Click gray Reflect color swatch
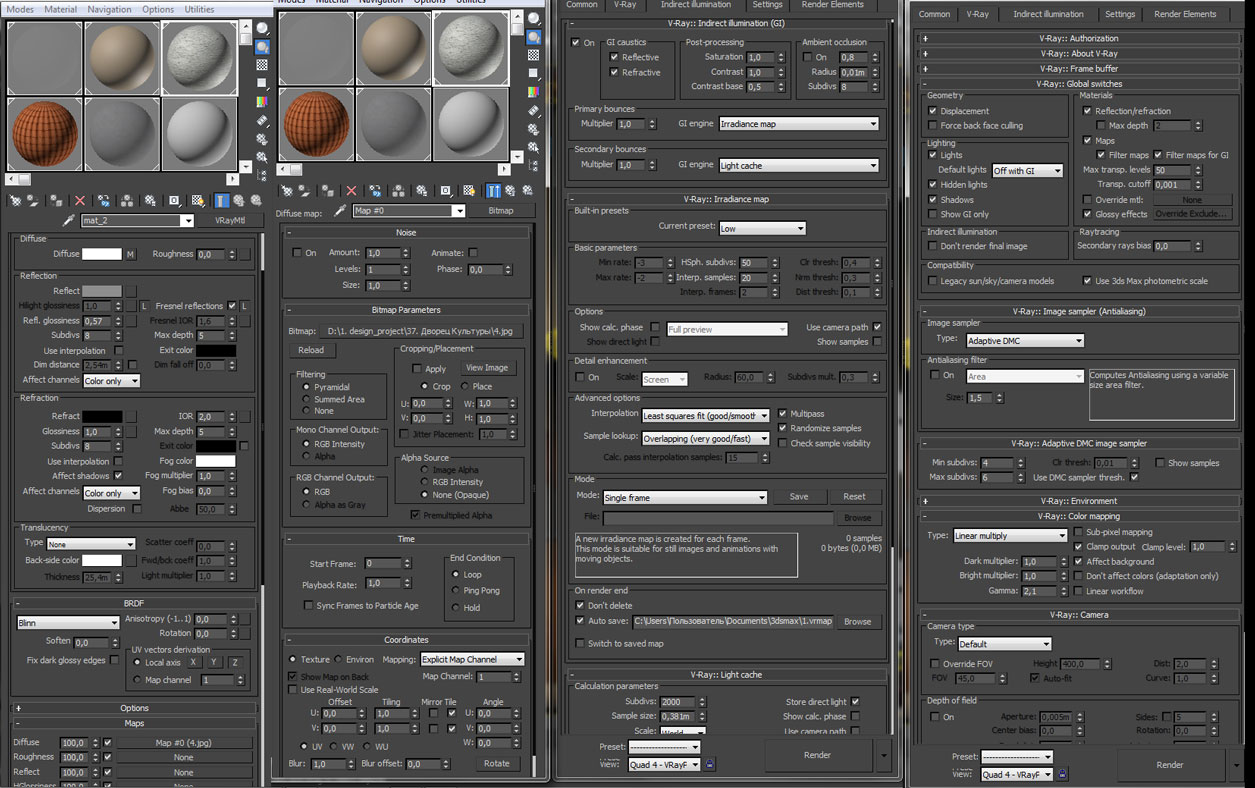The height and width of the screenshot is (788, 1255). [102, 291]
